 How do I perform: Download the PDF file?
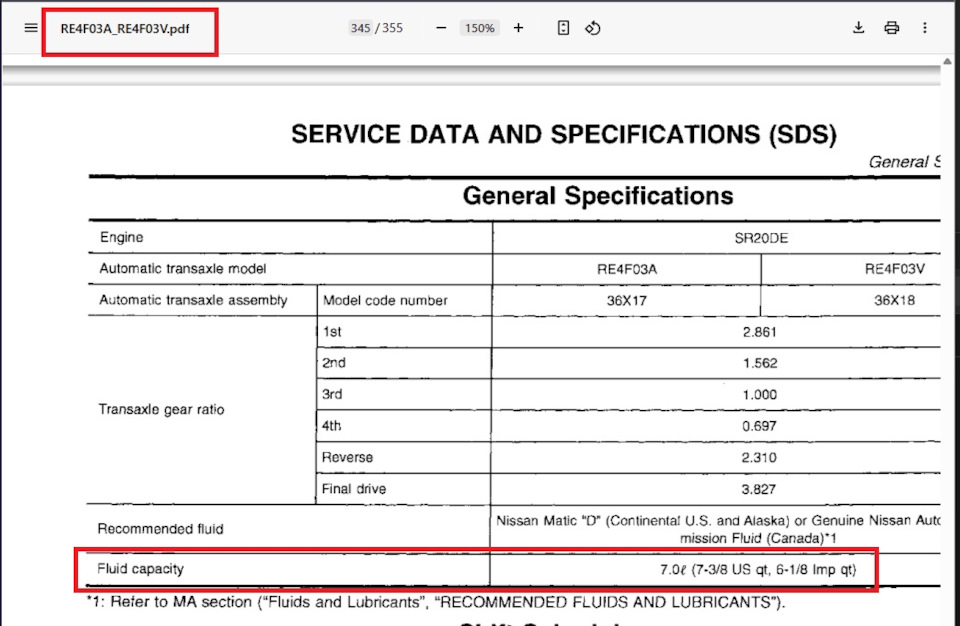coord(858,28)
